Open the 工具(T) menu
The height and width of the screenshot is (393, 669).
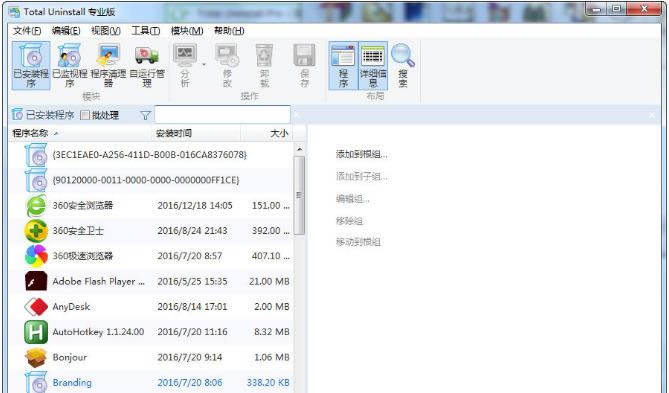pos(145,31)
